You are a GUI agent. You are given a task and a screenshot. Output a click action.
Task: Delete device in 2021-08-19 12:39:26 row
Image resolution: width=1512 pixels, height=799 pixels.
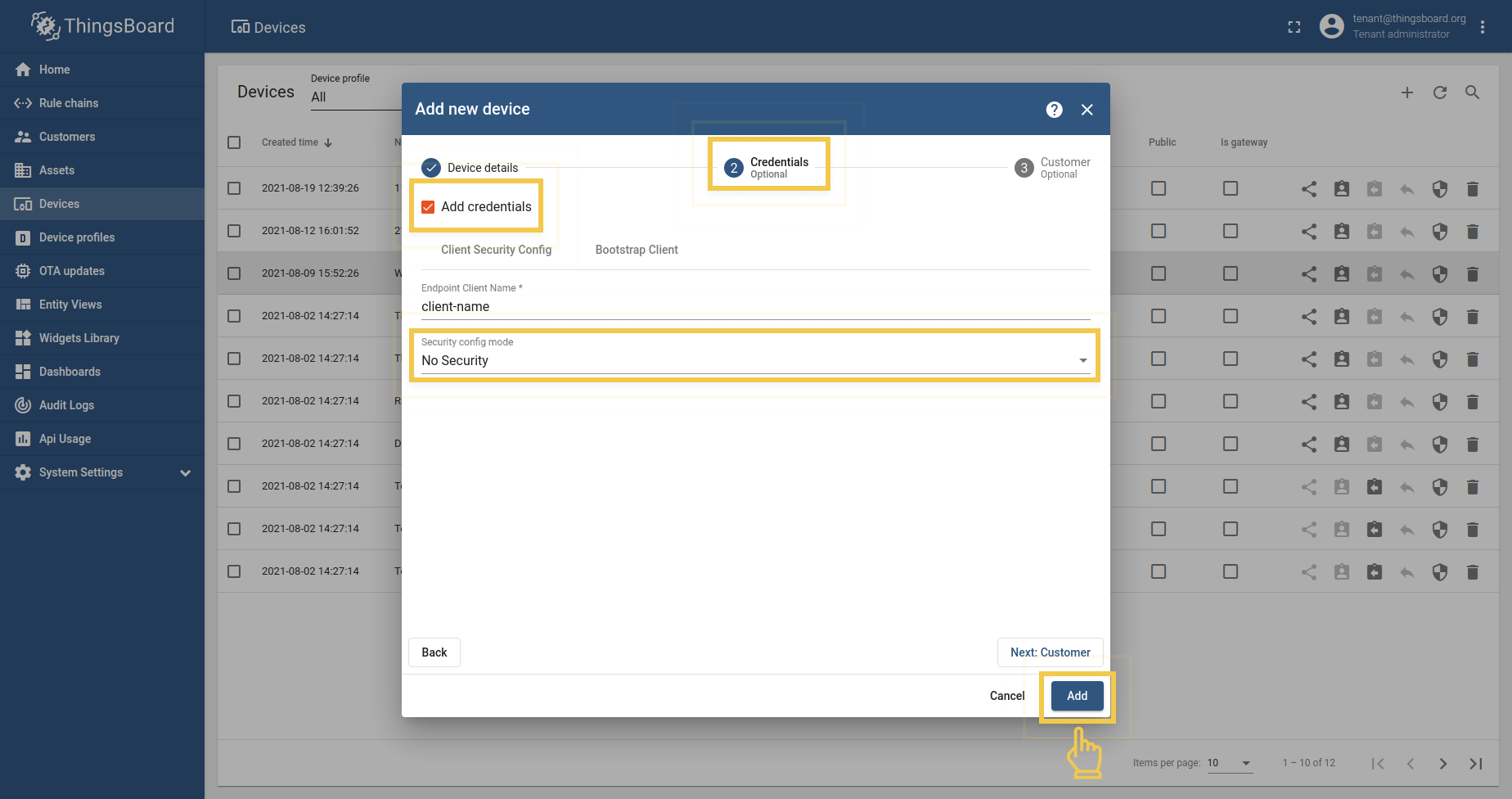pyautogui.click(x=1472, y=189)
